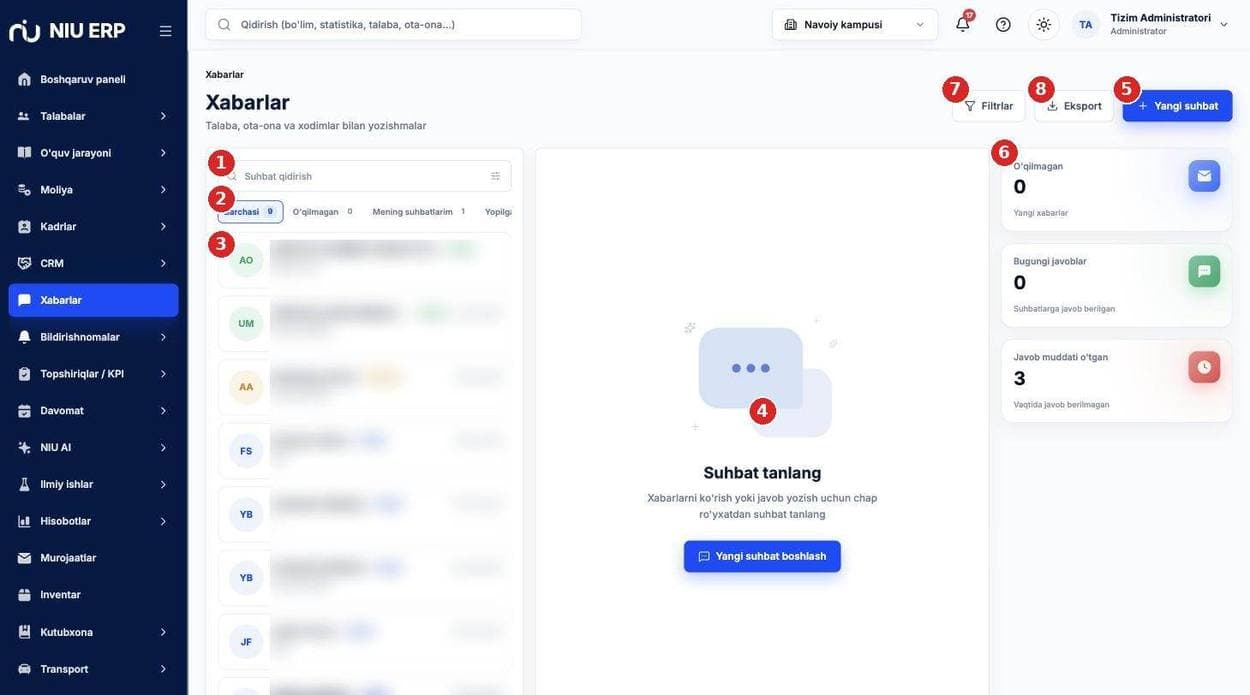Select the Barchasi tab

click(250, 212)
